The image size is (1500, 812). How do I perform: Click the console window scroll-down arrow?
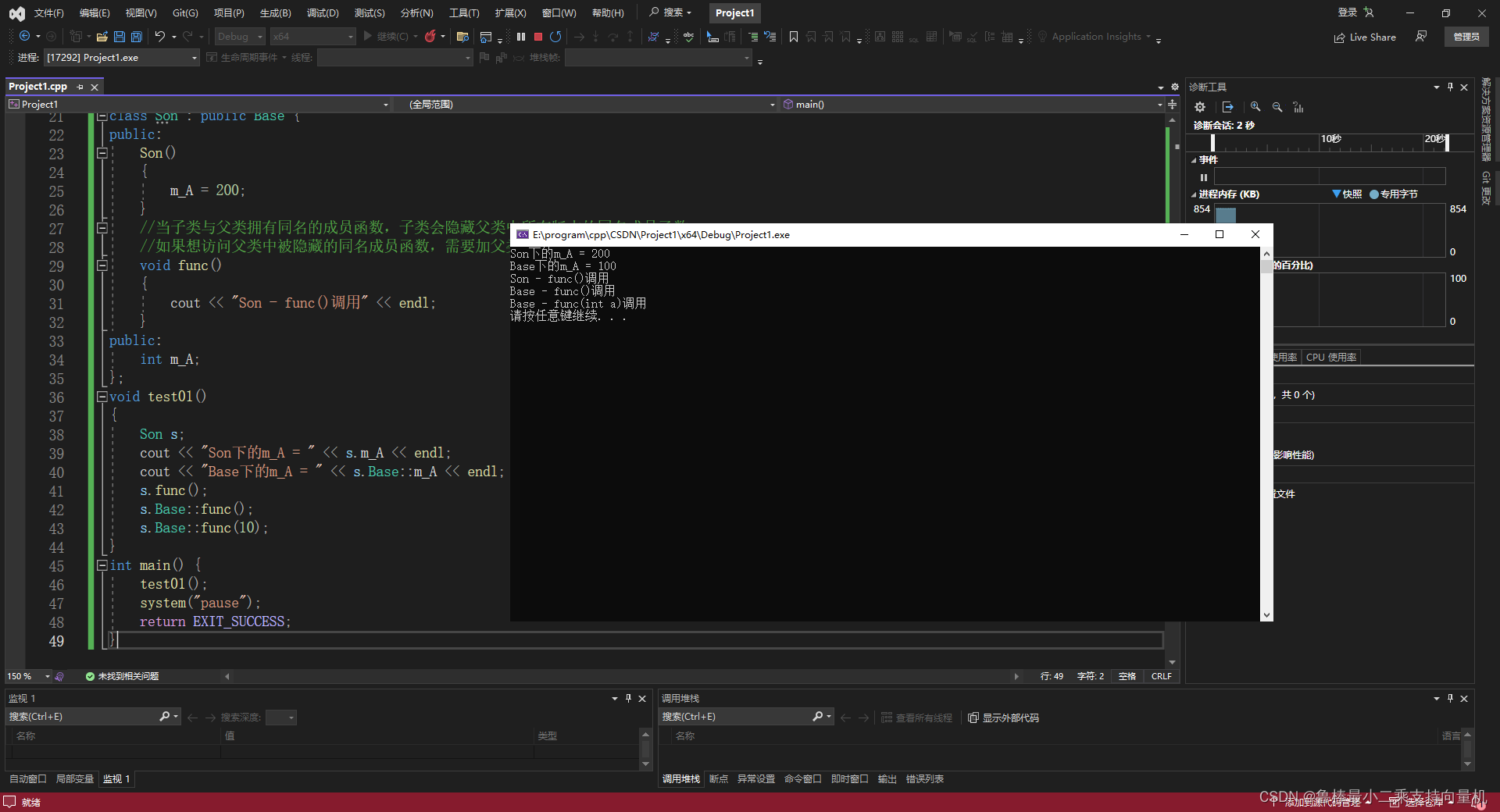pyautogui.click(x=1266, y=615)
